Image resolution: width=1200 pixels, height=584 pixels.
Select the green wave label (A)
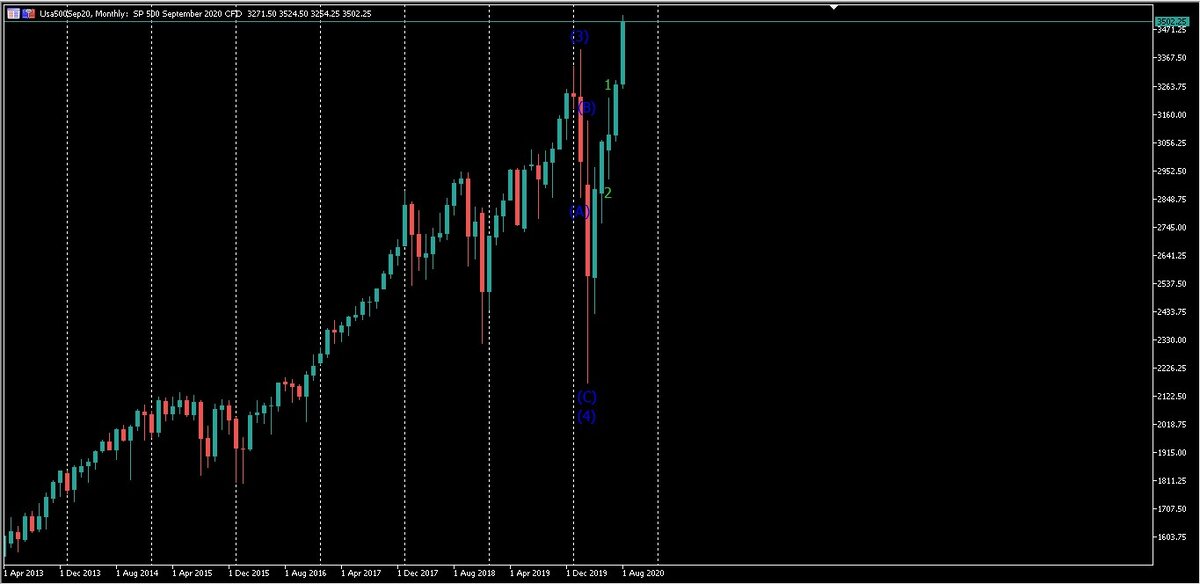point(577,210)
